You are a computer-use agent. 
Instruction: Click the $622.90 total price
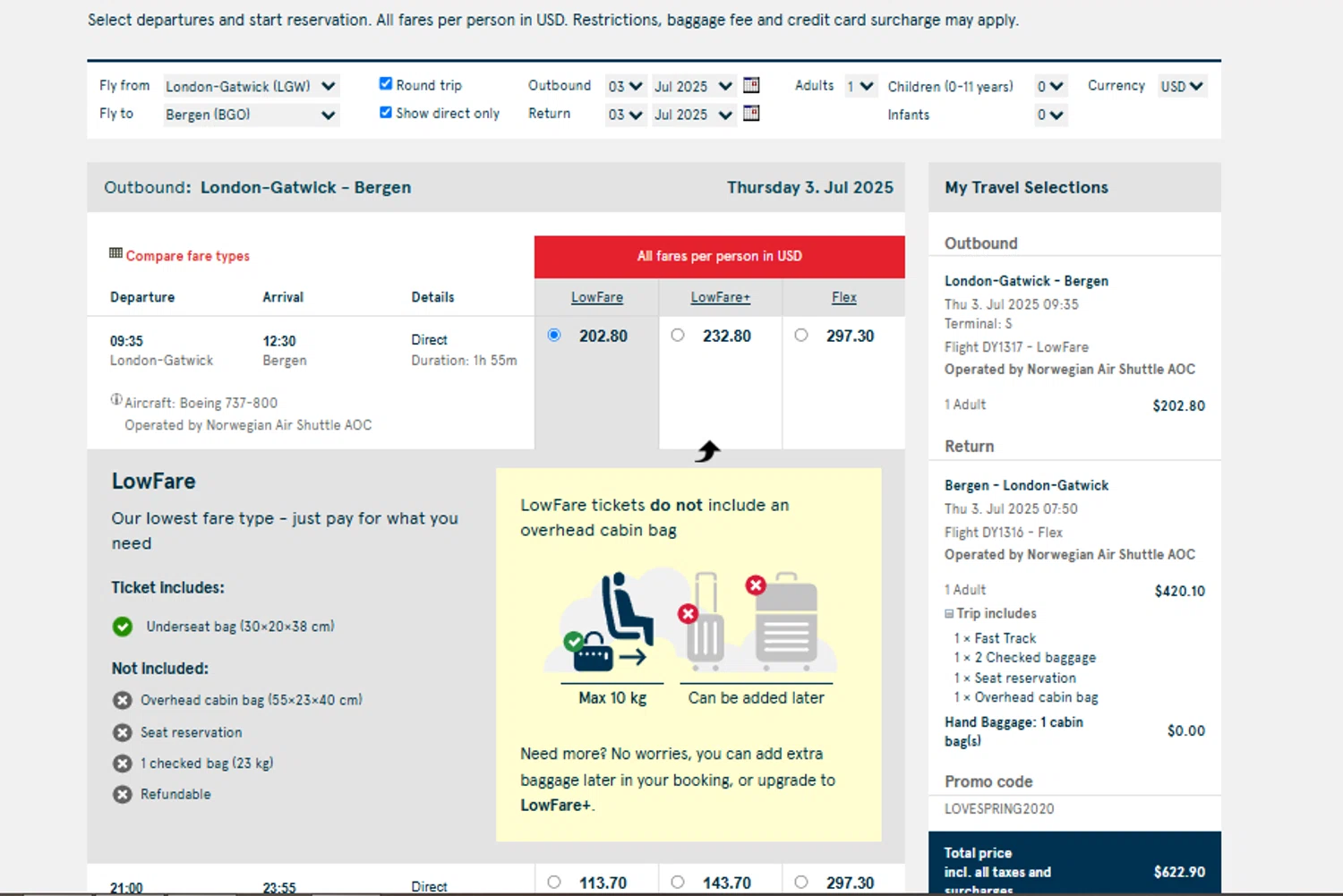click(x=1179, y=872)
